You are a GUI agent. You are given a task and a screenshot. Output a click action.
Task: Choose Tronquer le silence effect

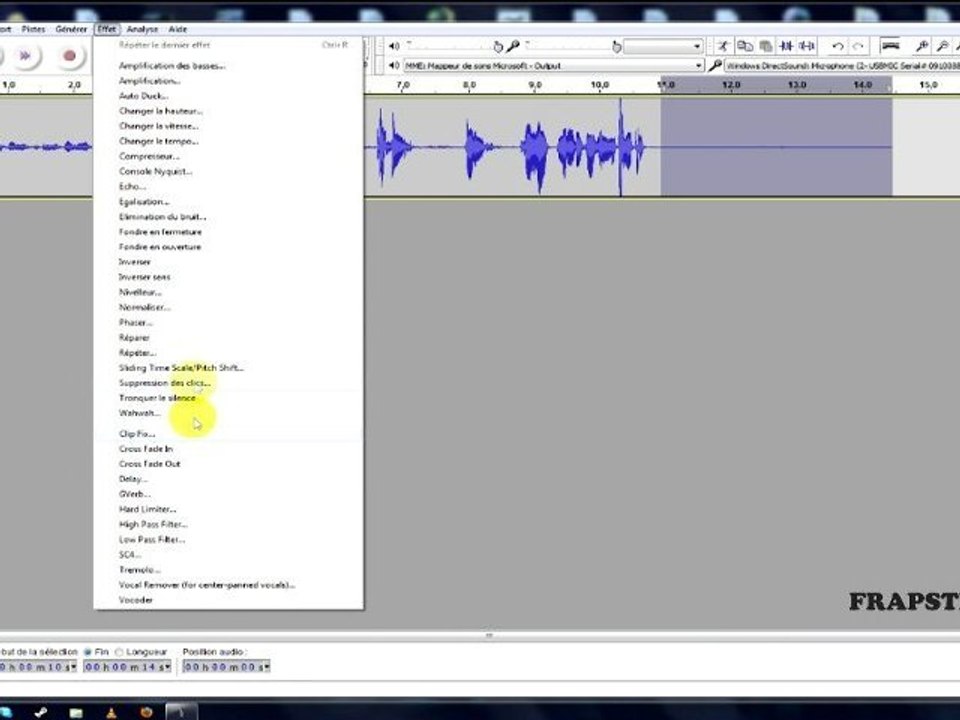pyautogui.click(x=228, y=398)
